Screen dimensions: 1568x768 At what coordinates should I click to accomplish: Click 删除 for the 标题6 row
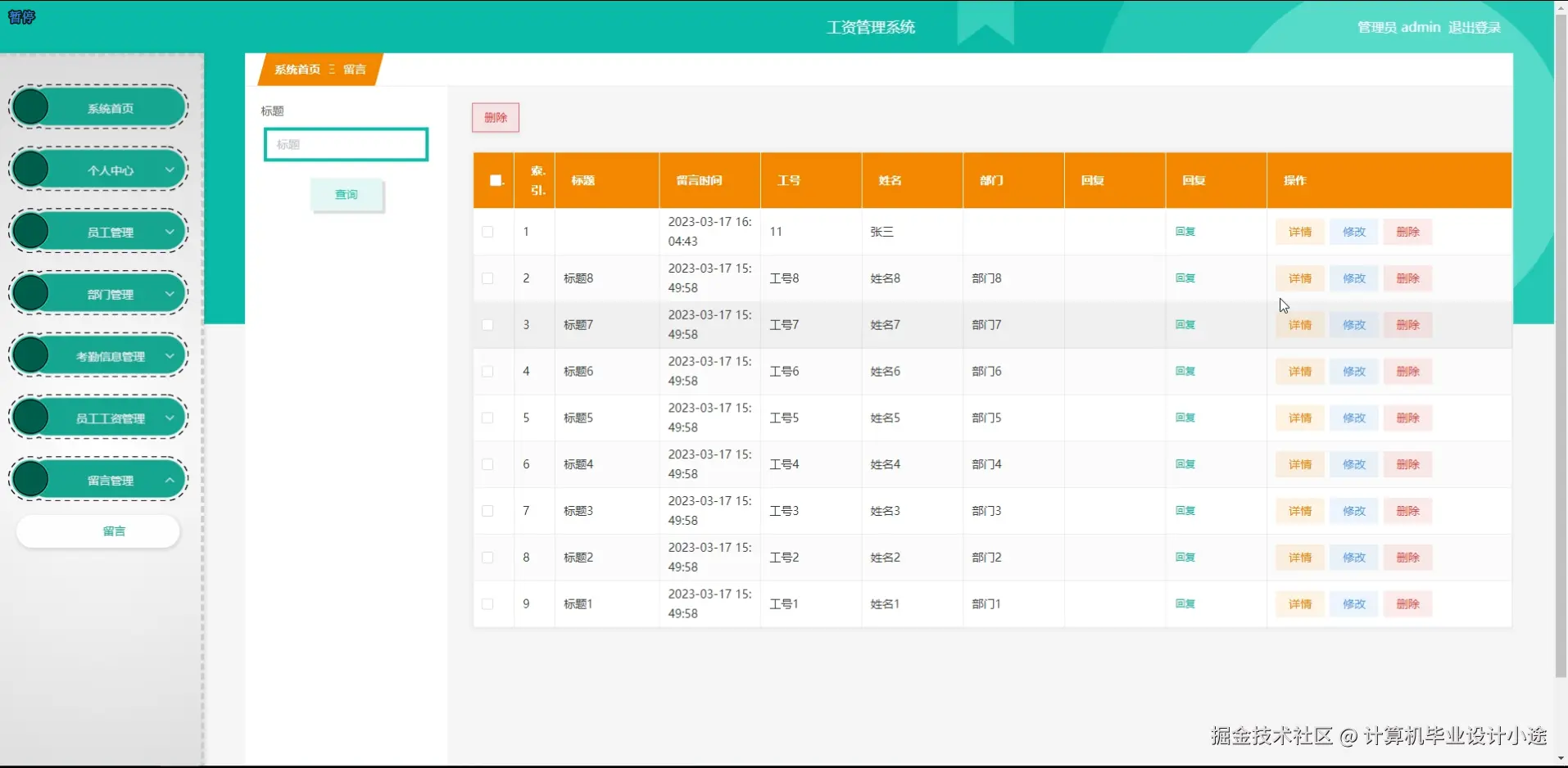1407,372
